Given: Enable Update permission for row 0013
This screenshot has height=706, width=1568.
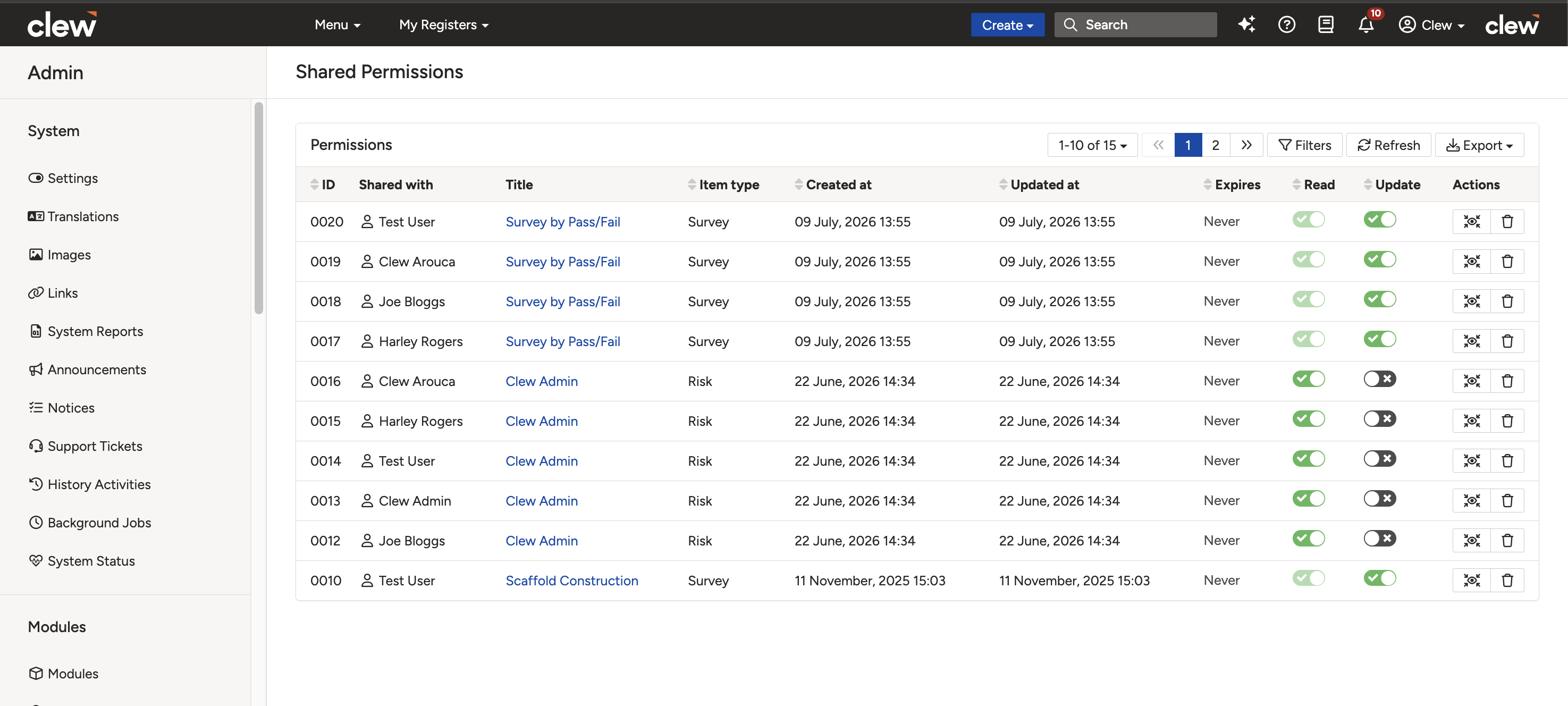Looking at the screenshot, I should (x=1379, y=499).
